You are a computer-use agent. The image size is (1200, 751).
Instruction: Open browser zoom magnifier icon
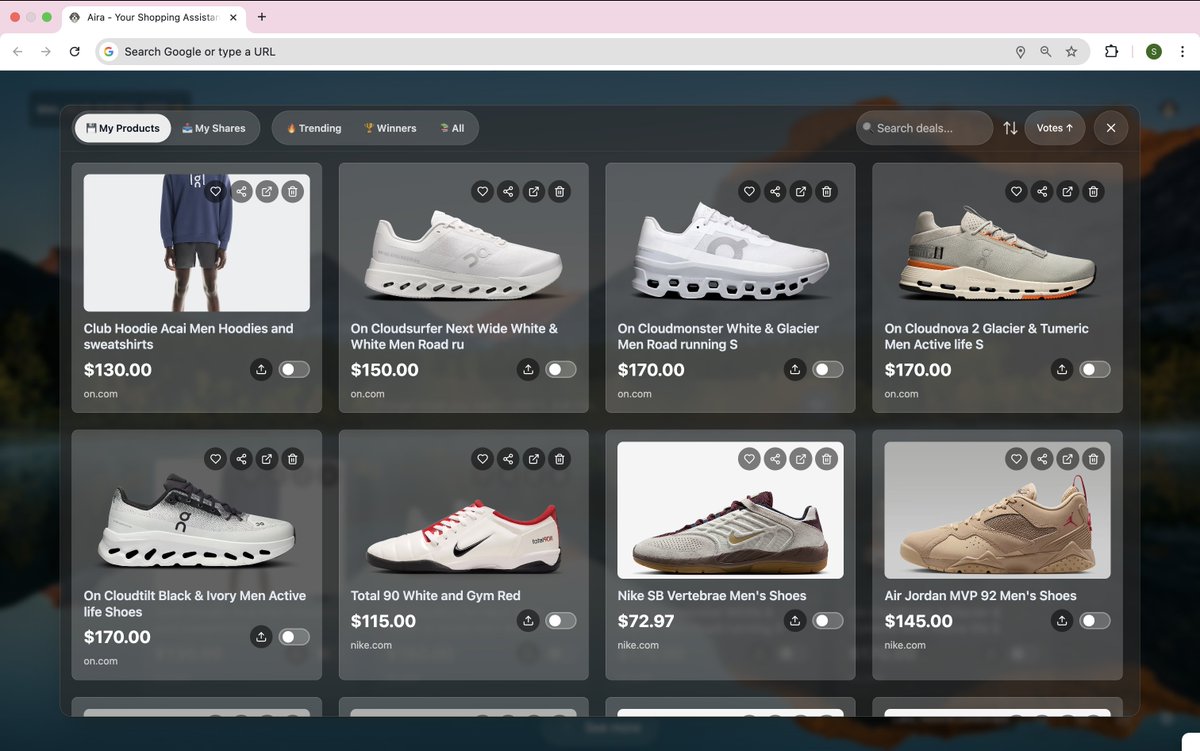click(1046, 52)
